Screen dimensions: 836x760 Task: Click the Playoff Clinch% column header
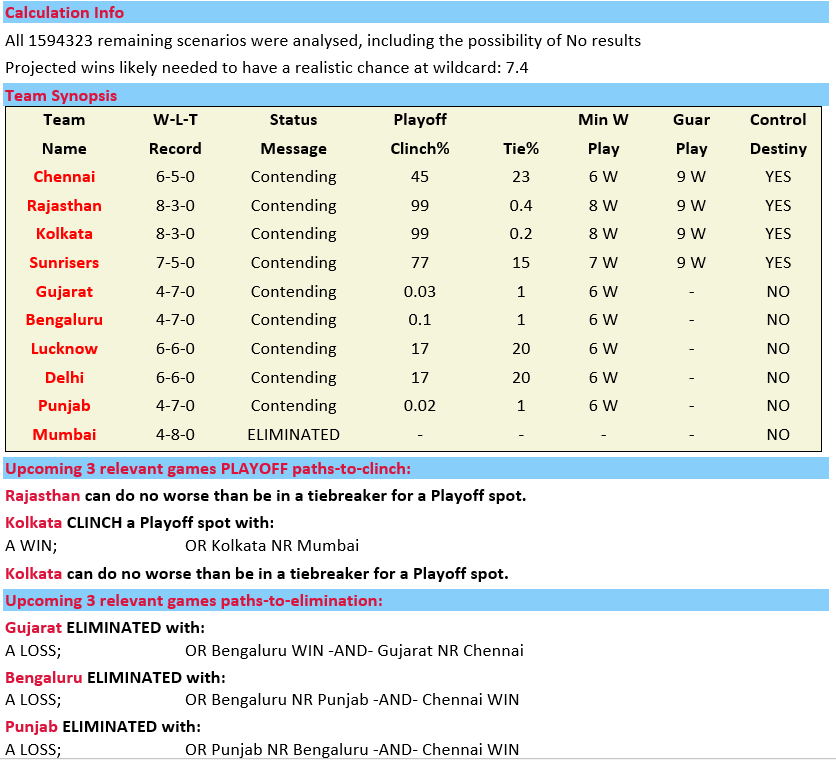point(420,134)
